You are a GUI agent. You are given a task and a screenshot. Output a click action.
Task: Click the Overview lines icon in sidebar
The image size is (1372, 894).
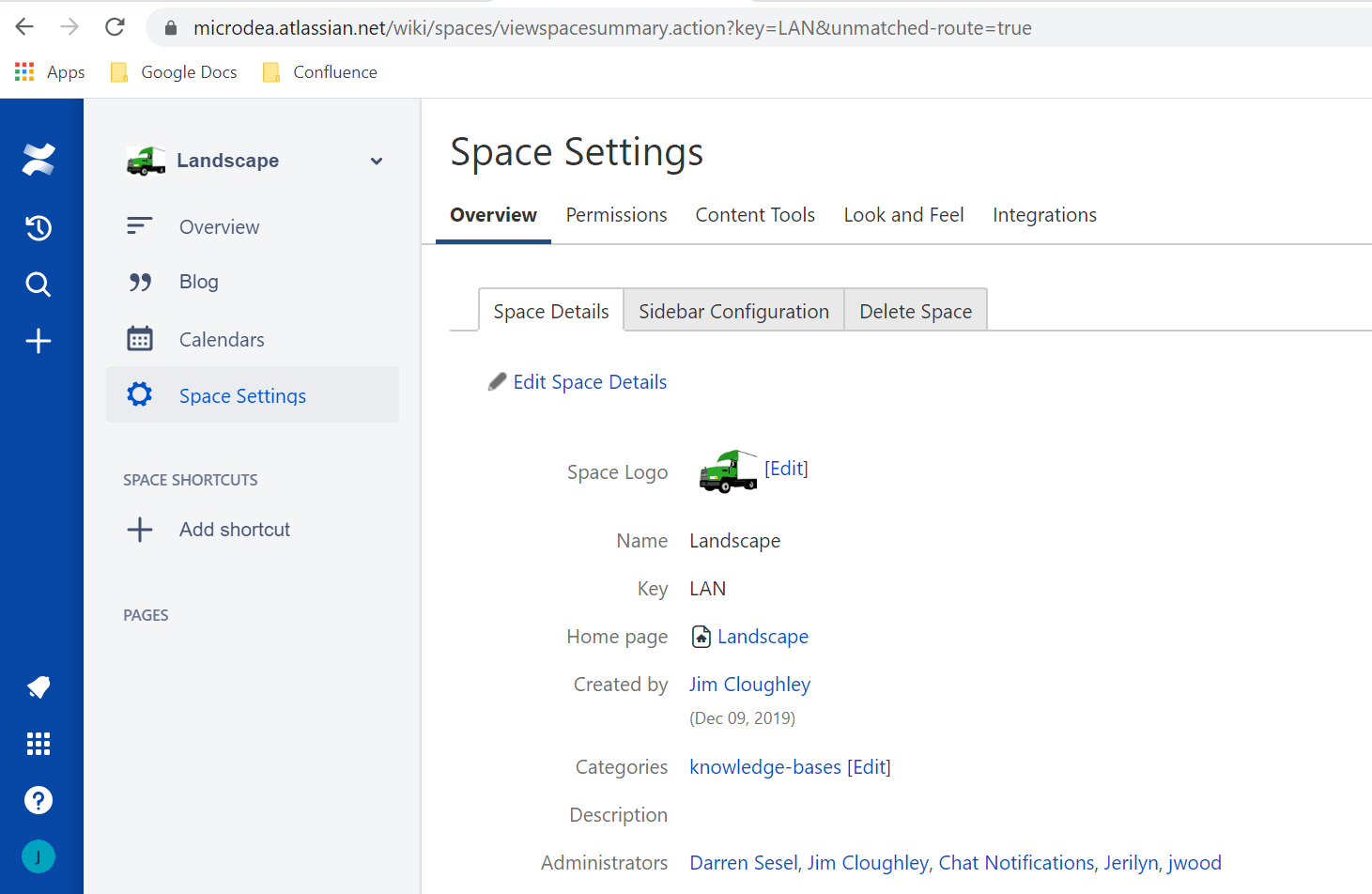coord(139,226)
